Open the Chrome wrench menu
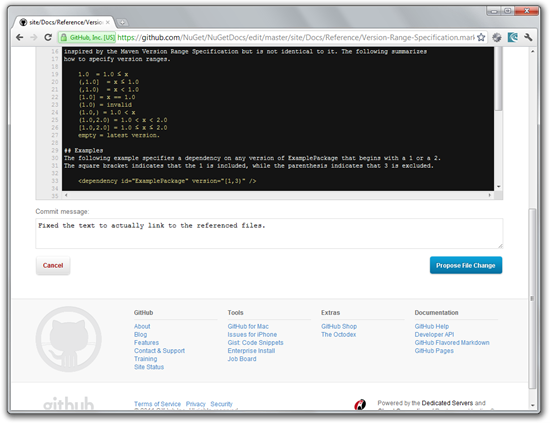 528,37
